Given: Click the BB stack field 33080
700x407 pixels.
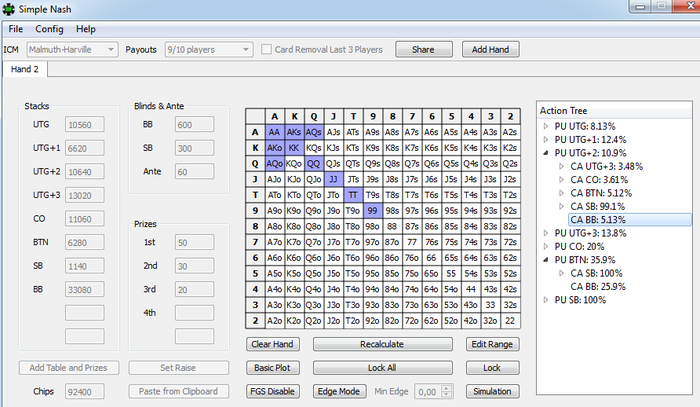Looking at the screenshot, I should (x=85, y=290).
